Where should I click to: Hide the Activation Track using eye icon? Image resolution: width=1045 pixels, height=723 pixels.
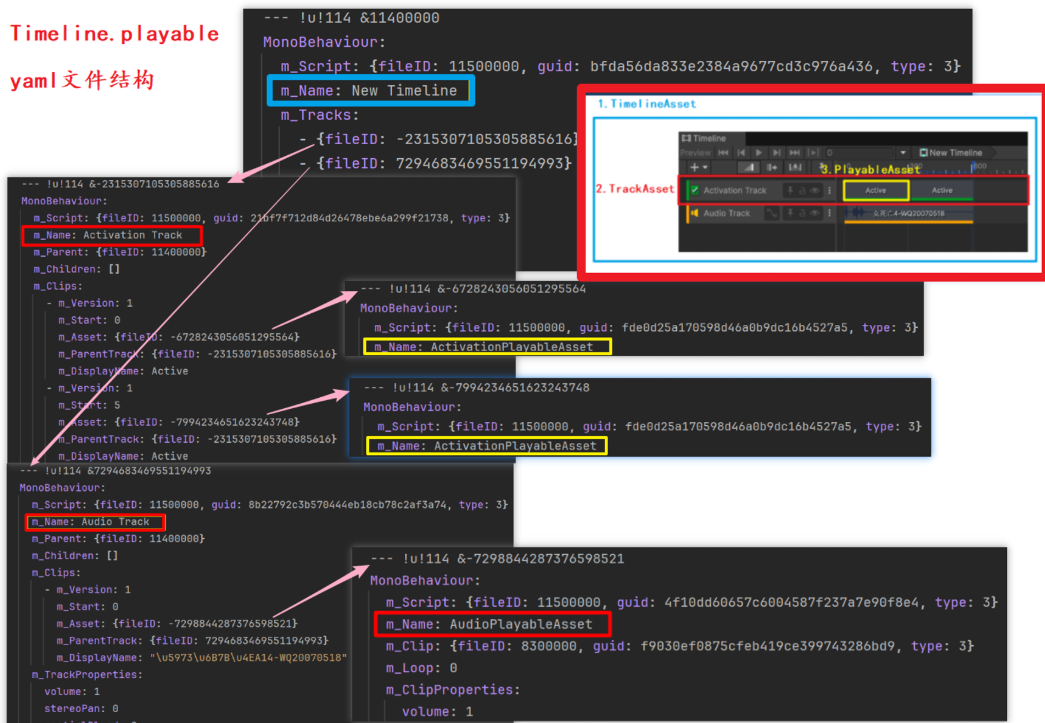815,190
